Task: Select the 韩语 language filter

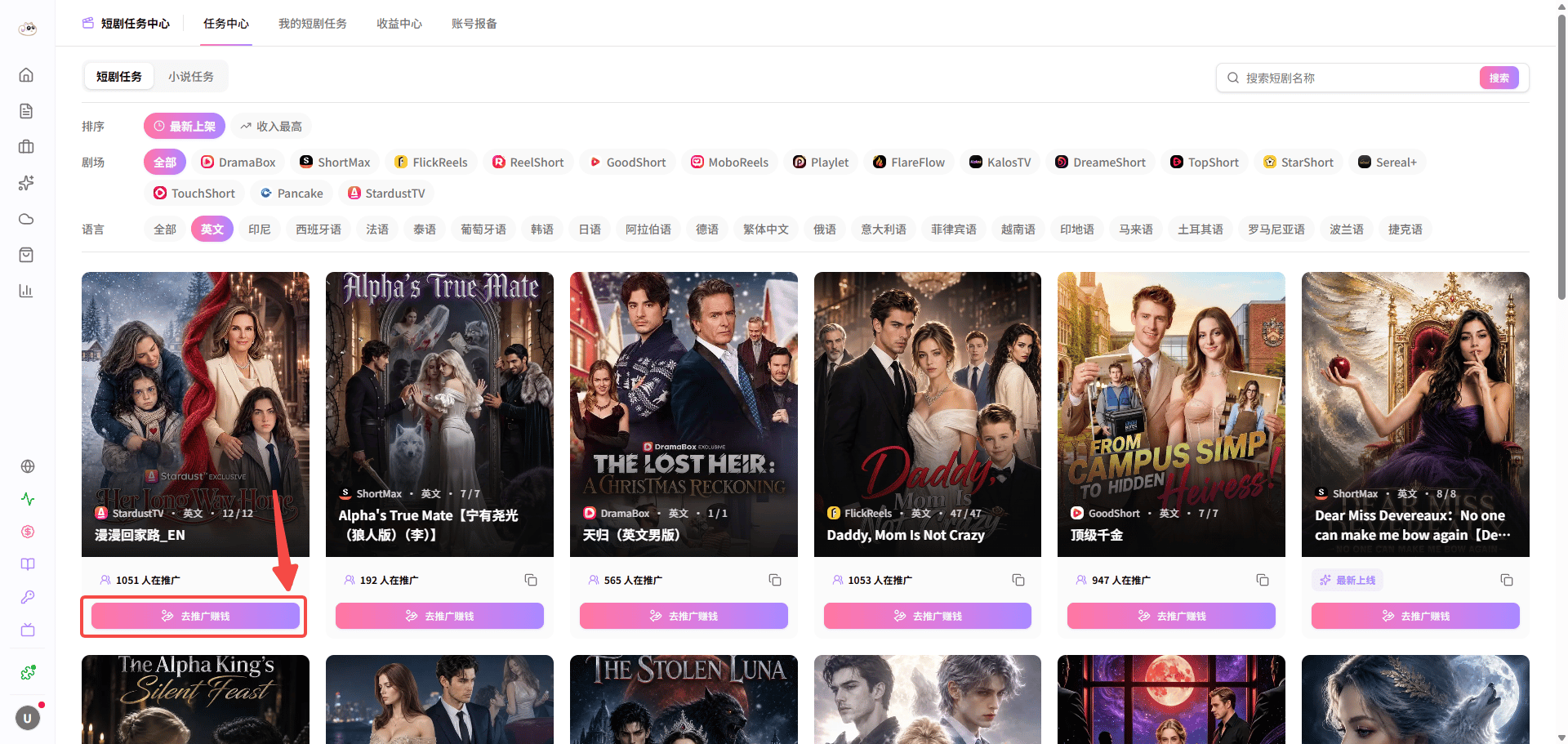Action: pos(542,229)
